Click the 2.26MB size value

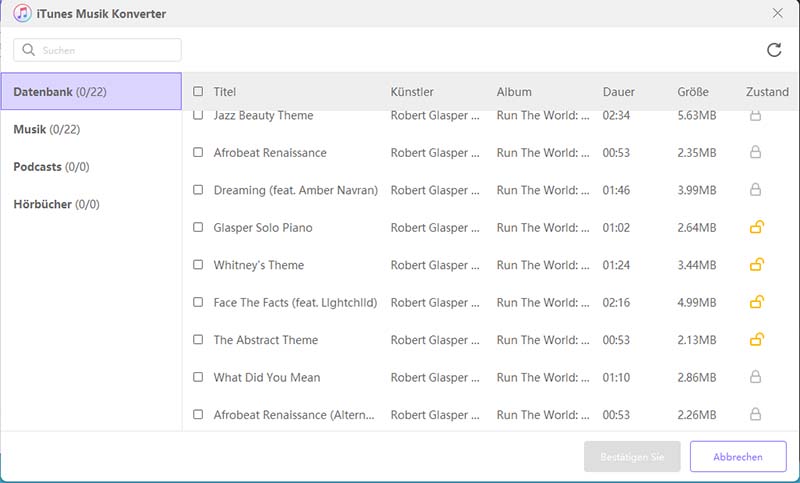click(697, 415)
